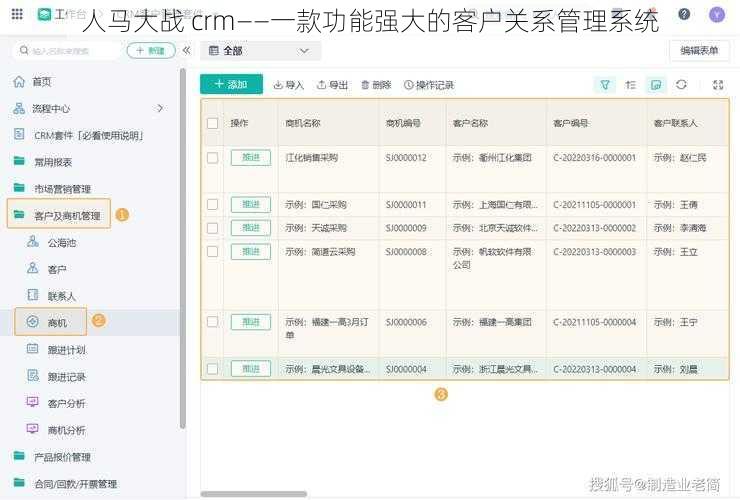Select 客户分析 dashboard in the sidebar

click(66, 404)
